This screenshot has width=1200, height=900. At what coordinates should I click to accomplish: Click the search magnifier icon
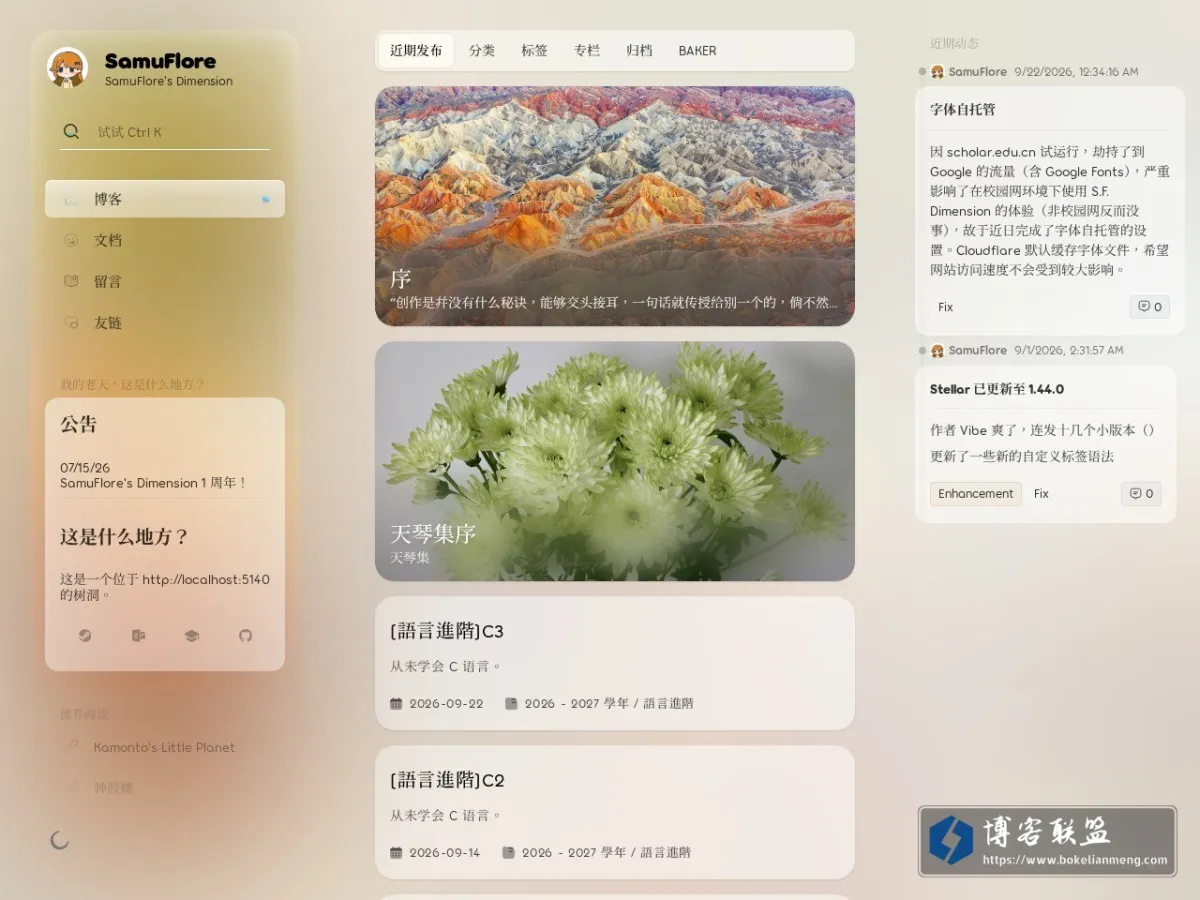[71, 131]
